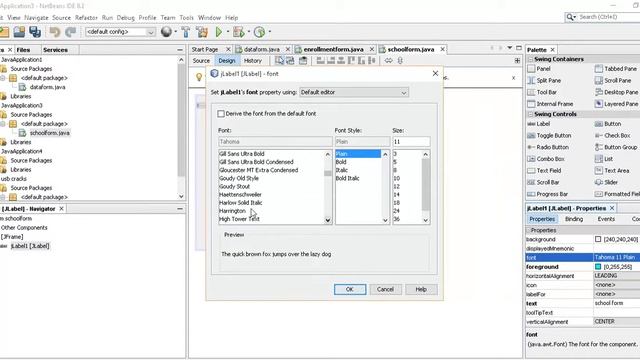Pick the Slider palette item
This screenshot has width=640, height=360.
(606, 182)
